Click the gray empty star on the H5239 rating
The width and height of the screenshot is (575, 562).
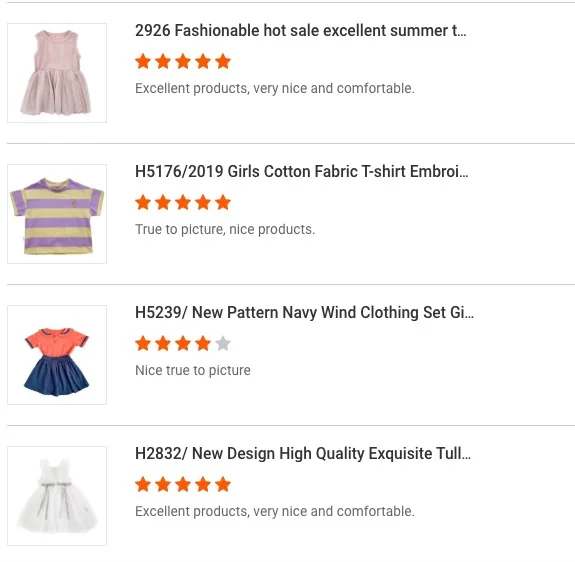tap(223, 344)
